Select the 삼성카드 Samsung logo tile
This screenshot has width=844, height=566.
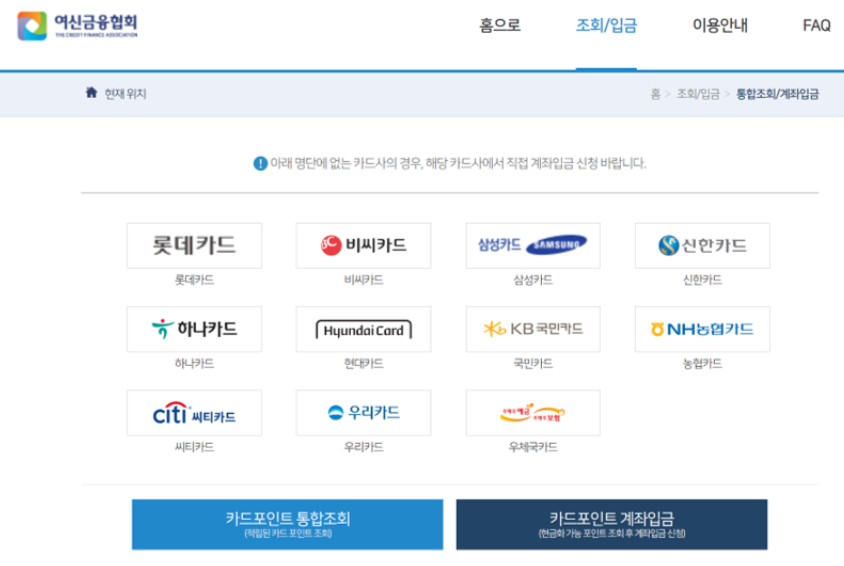(x=533, y=246)
